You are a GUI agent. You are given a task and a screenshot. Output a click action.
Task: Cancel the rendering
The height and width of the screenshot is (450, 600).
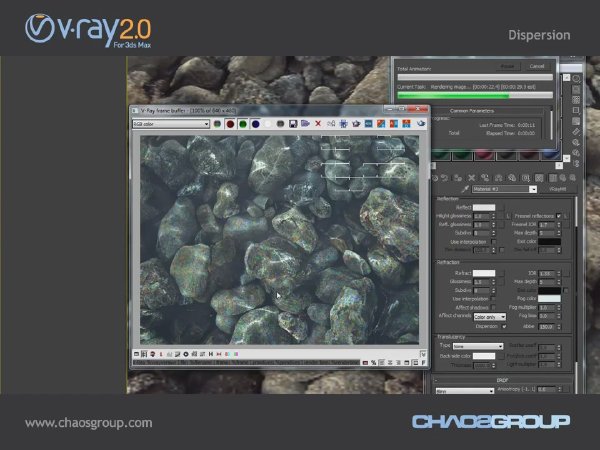[537, 66]
